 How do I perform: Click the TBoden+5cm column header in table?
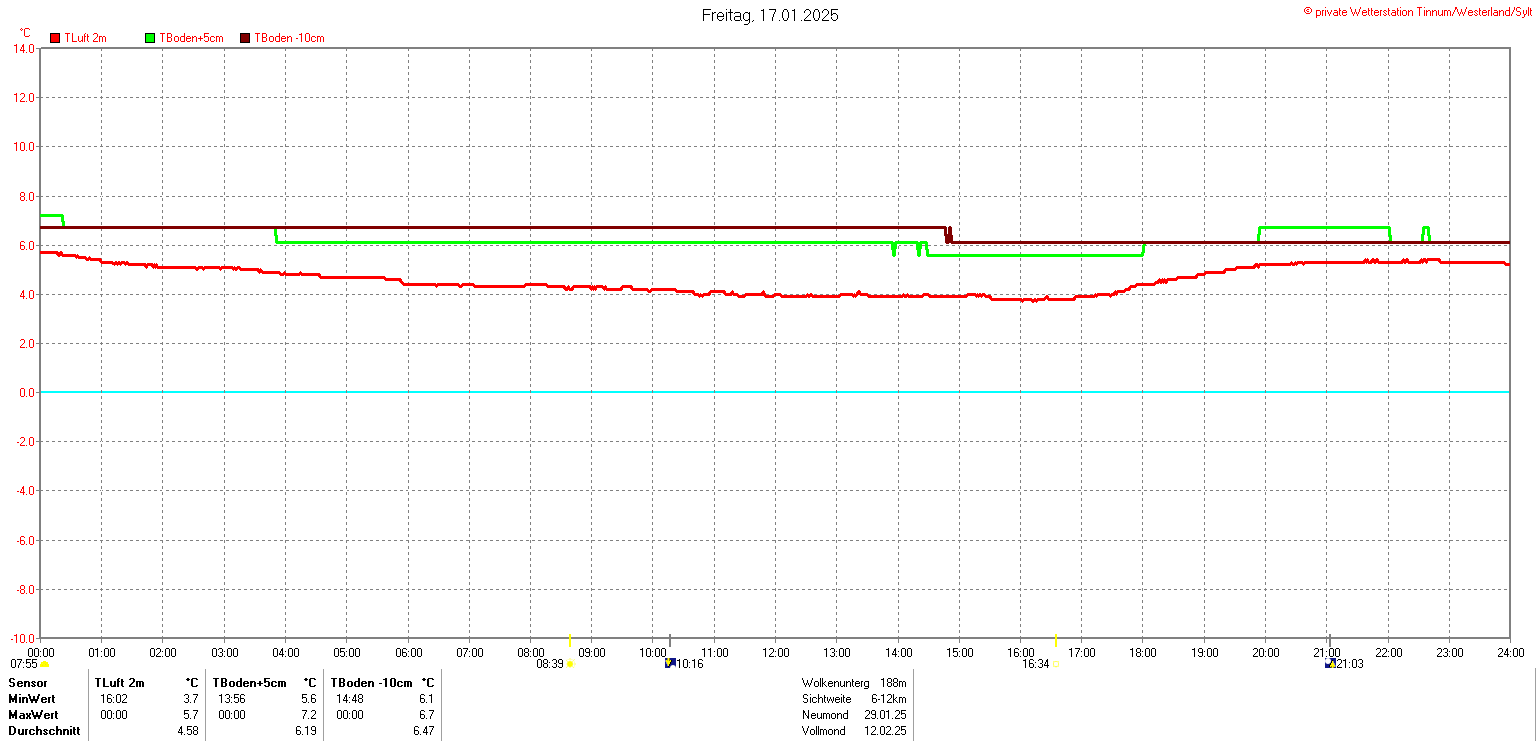249,683
